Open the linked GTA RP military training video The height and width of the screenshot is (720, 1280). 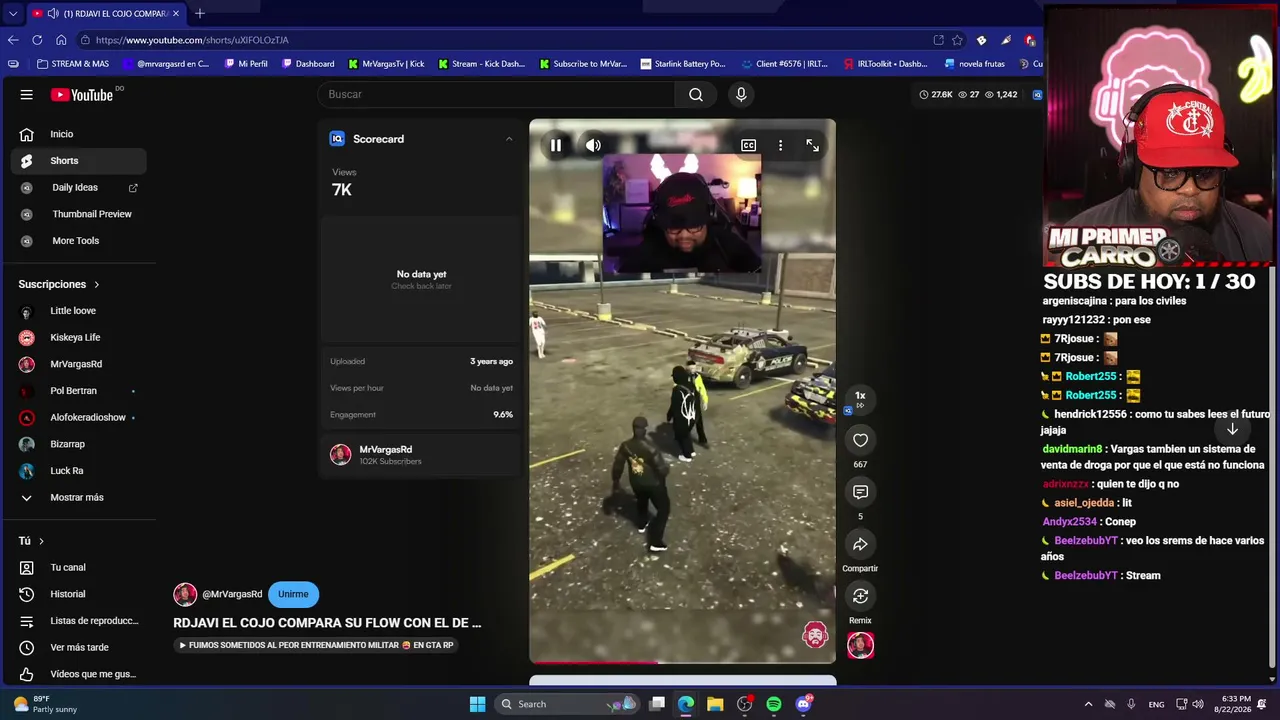click(316, 645)
